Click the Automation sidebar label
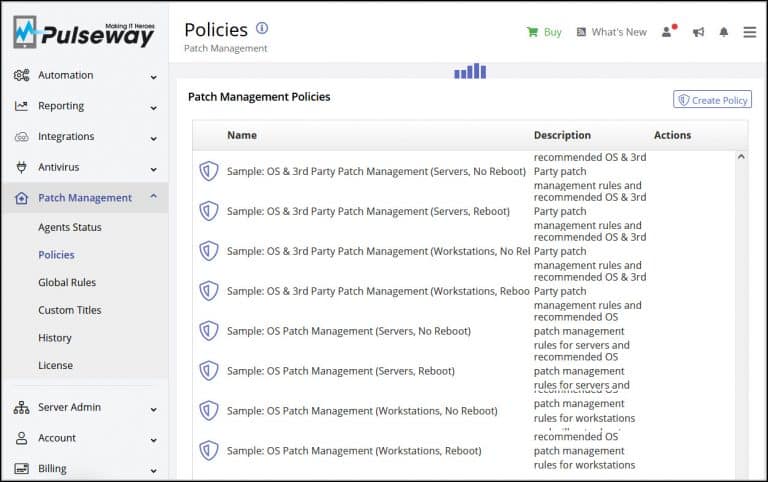The image size is (768, 482). tap(66, 75)
